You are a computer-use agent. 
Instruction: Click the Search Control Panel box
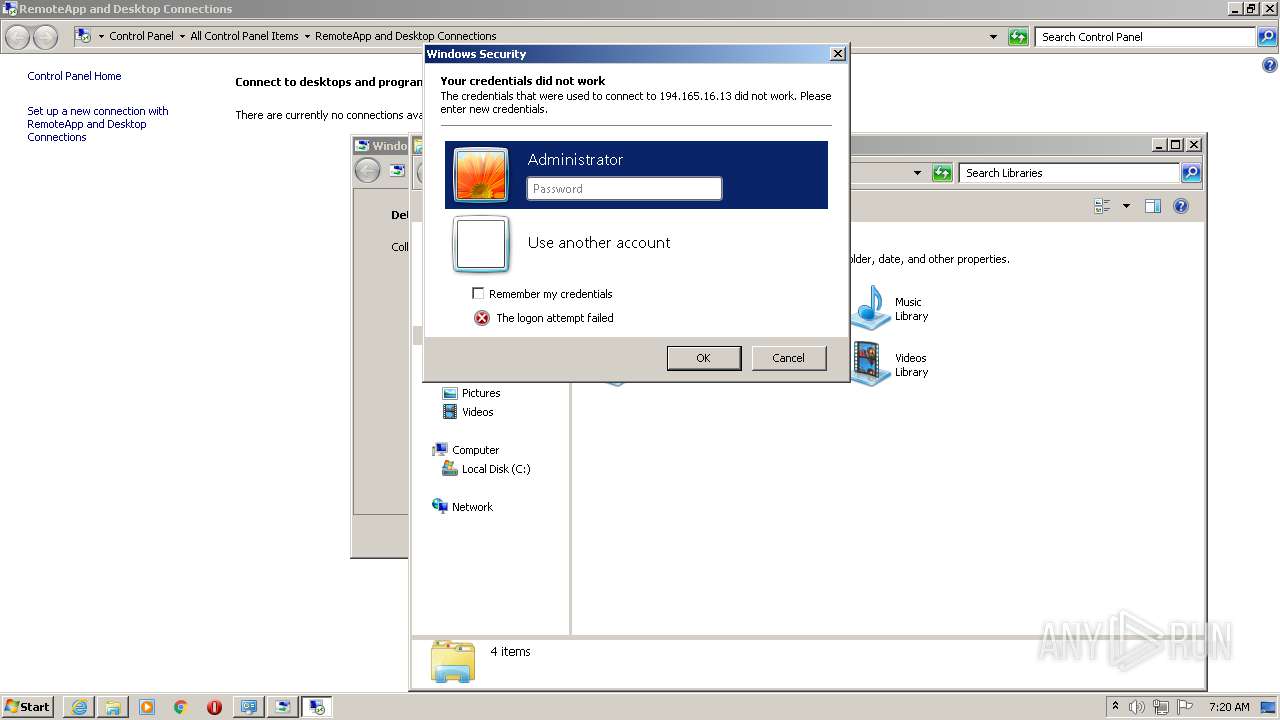pyautogui.click(x=1145, y=37)
